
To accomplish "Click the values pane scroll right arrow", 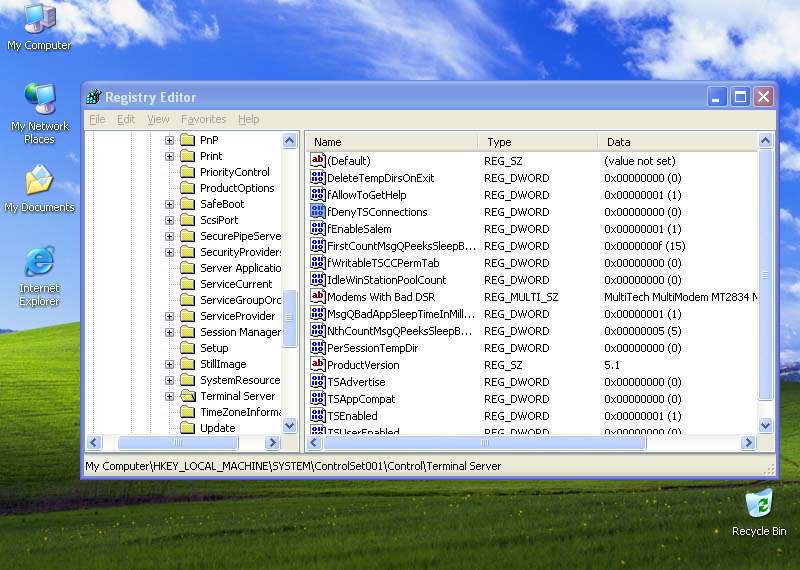I will 748,442.
